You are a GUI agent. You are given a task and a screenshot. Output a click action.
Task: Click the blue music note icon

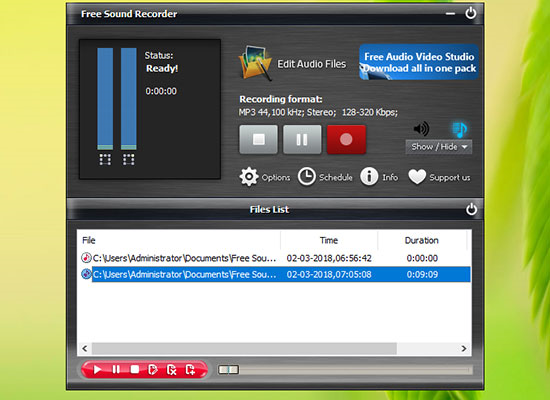[459, 129]
